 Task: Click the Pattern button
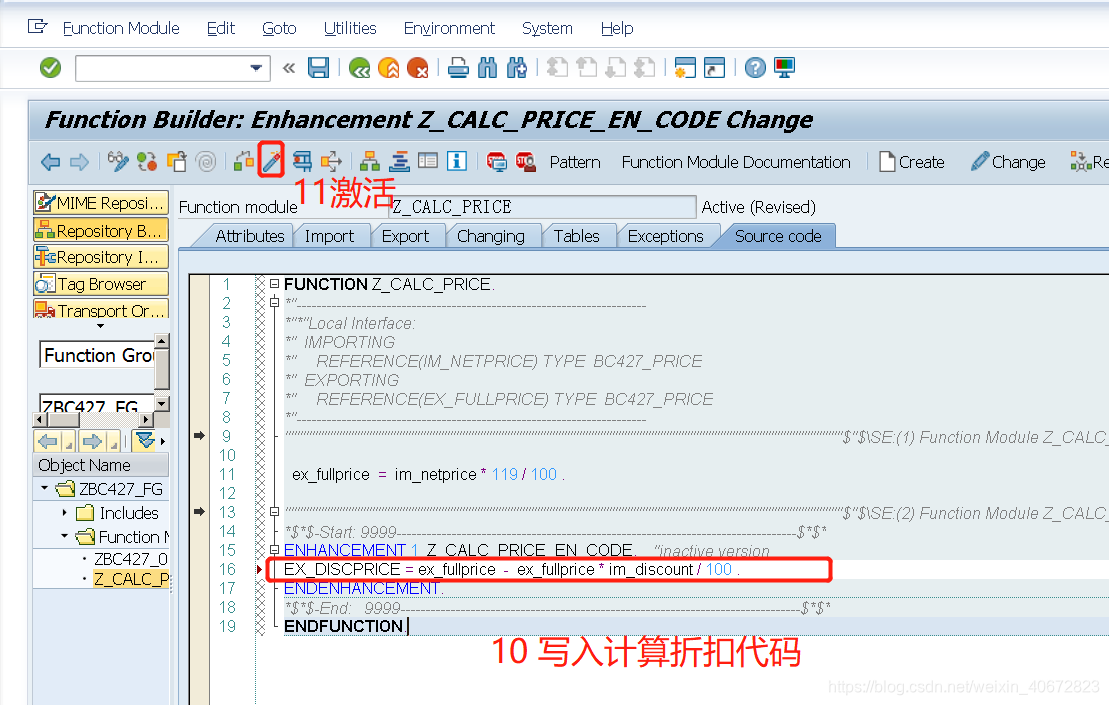(x=575, y=163)
